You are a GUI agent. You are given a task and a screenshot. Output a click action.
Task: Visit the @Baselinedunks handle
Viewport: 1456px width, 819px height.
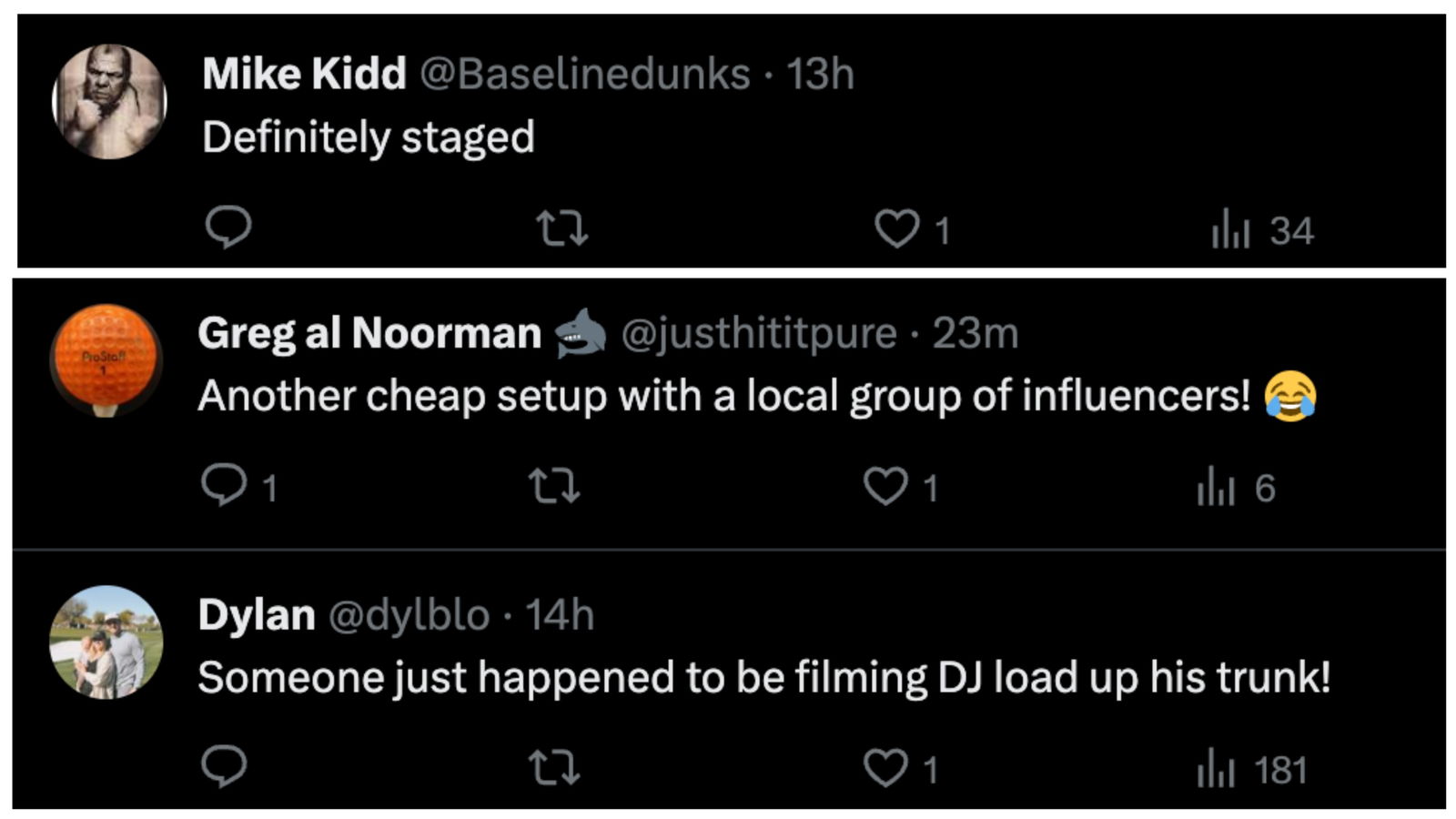[584, 74]
